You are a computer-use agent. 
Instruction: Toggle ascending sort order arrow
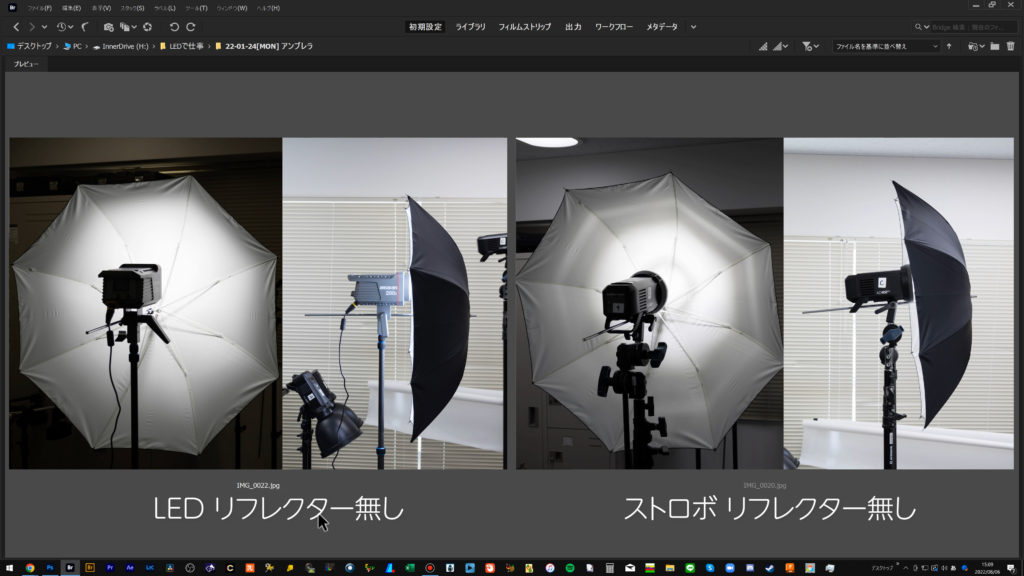[949, 46]
